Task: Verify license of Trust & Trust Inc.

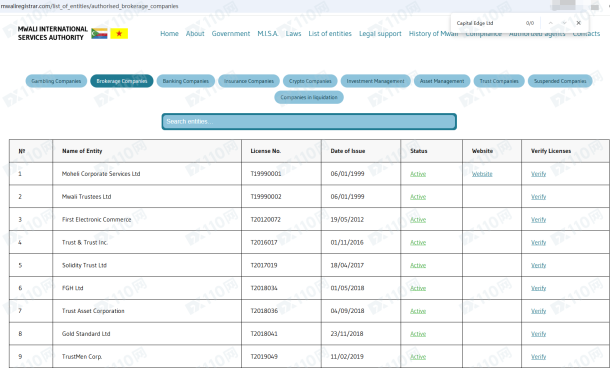Action: click(x=538, y=242)
